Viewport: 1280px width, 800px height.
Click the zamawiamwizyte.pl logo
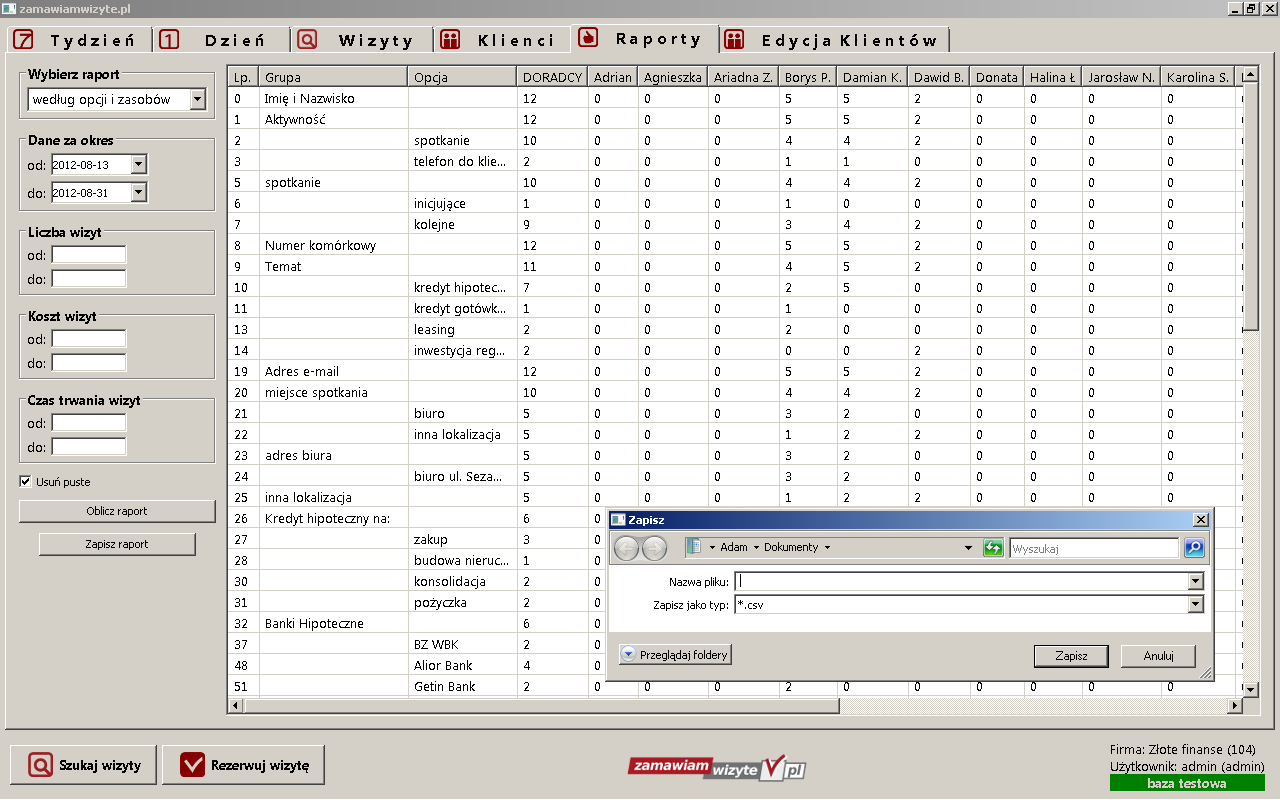pyautogui.click(x=717, y=767)
